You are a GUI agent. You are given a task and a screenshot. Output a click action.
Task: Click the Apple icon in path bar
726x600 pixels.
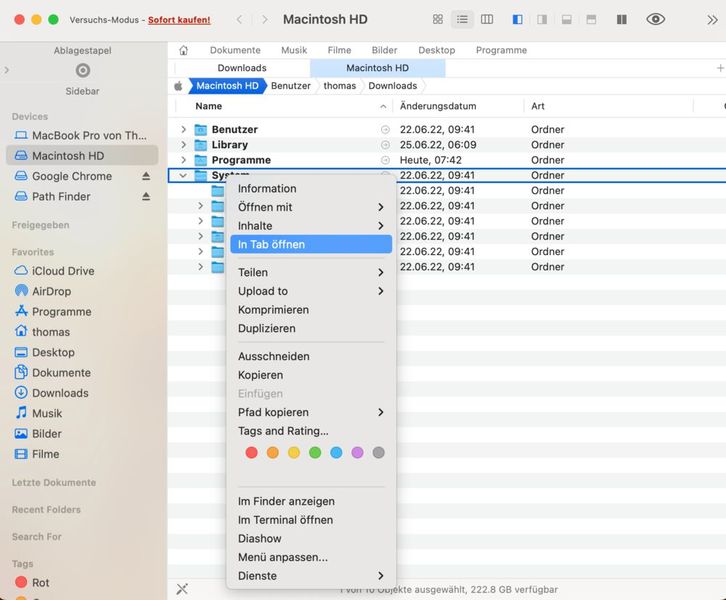pos(178,86)
